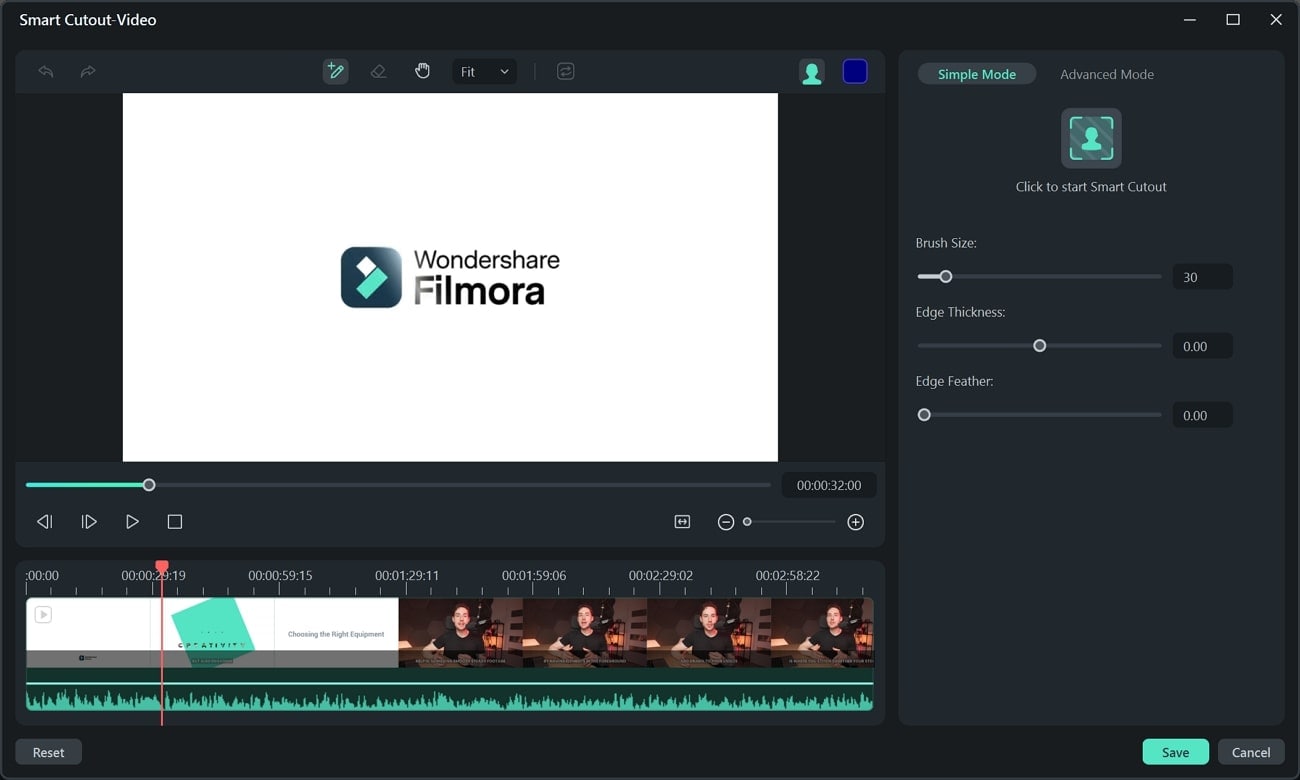1300x780 pixels.
Task: Zoom in the timeline with plus icon
Action: 856,522
